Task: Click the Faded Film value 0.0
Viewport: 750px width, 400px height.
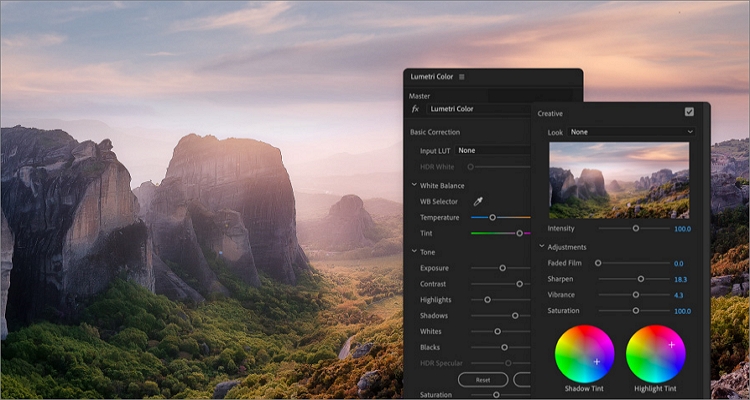Action: pos(678,263)
